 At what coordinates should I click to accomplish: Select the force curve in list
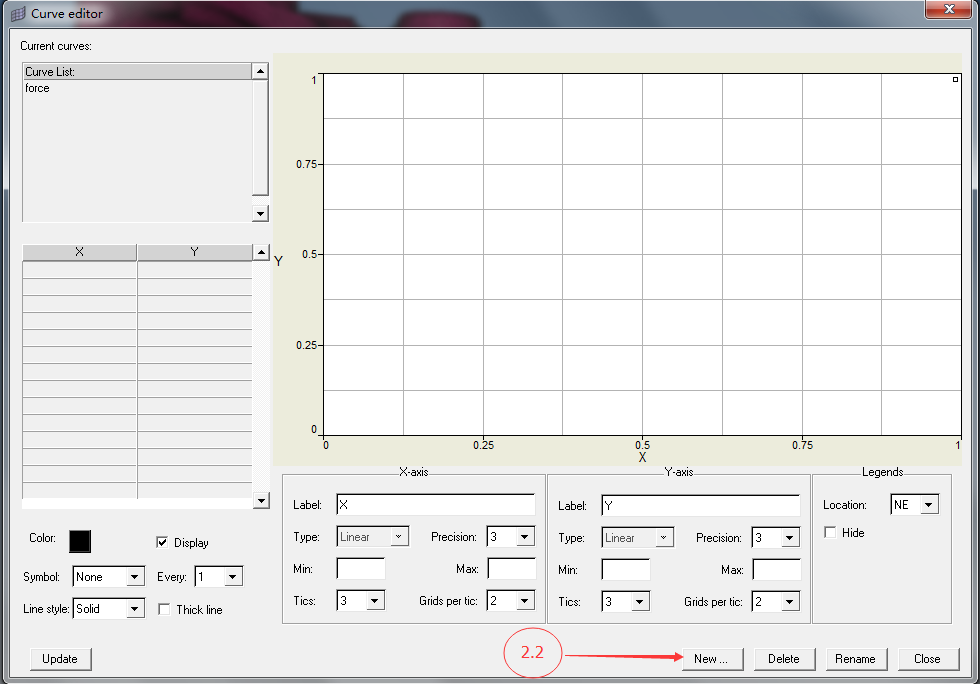[38, 88]
